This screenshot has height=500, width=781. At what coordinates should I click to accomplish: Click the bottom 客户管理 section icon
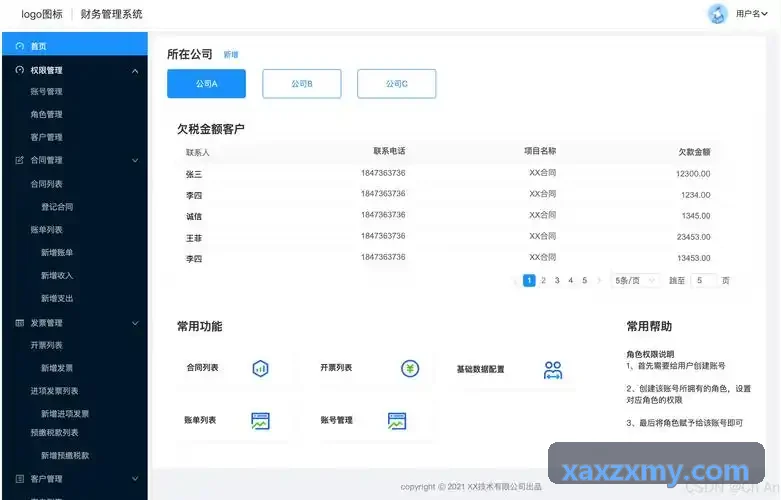click(19, 479)
